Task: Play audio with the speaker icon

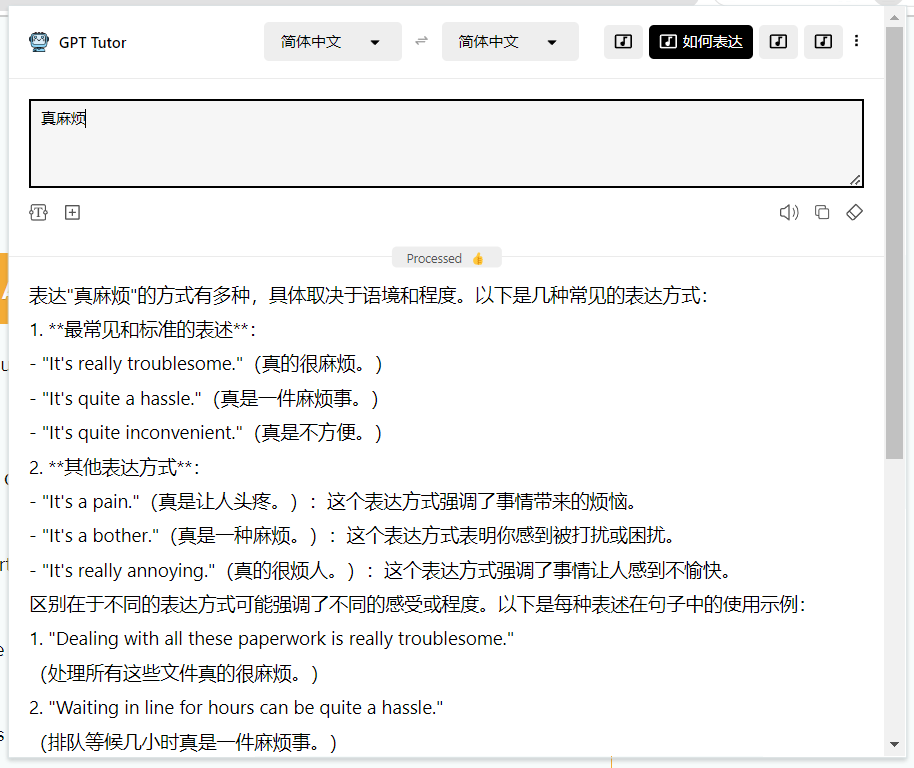Action: point(789,212)
